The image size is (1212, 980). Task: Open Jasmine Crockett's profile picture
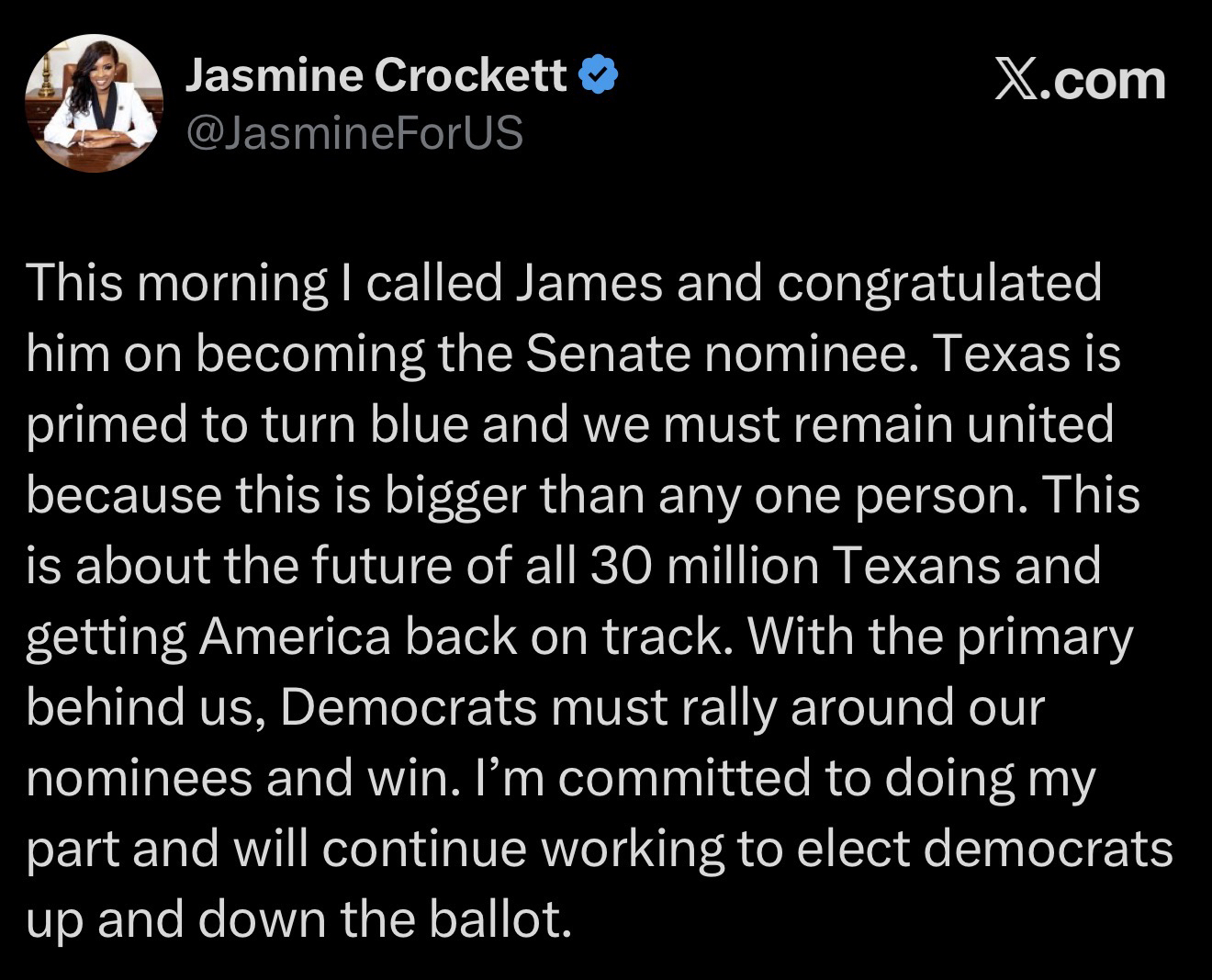tap(93, 102)
